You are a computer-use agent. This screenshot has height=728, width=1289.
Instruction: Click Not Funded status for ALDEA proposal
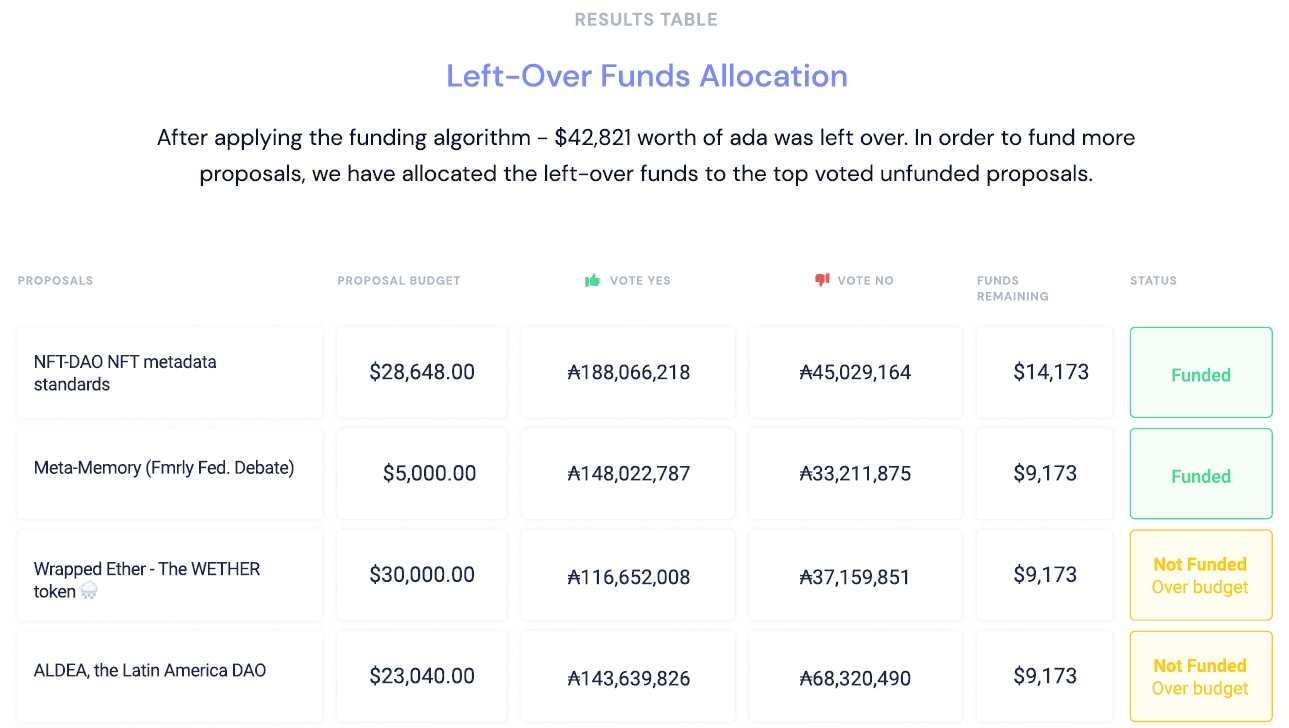[1200, 677]
